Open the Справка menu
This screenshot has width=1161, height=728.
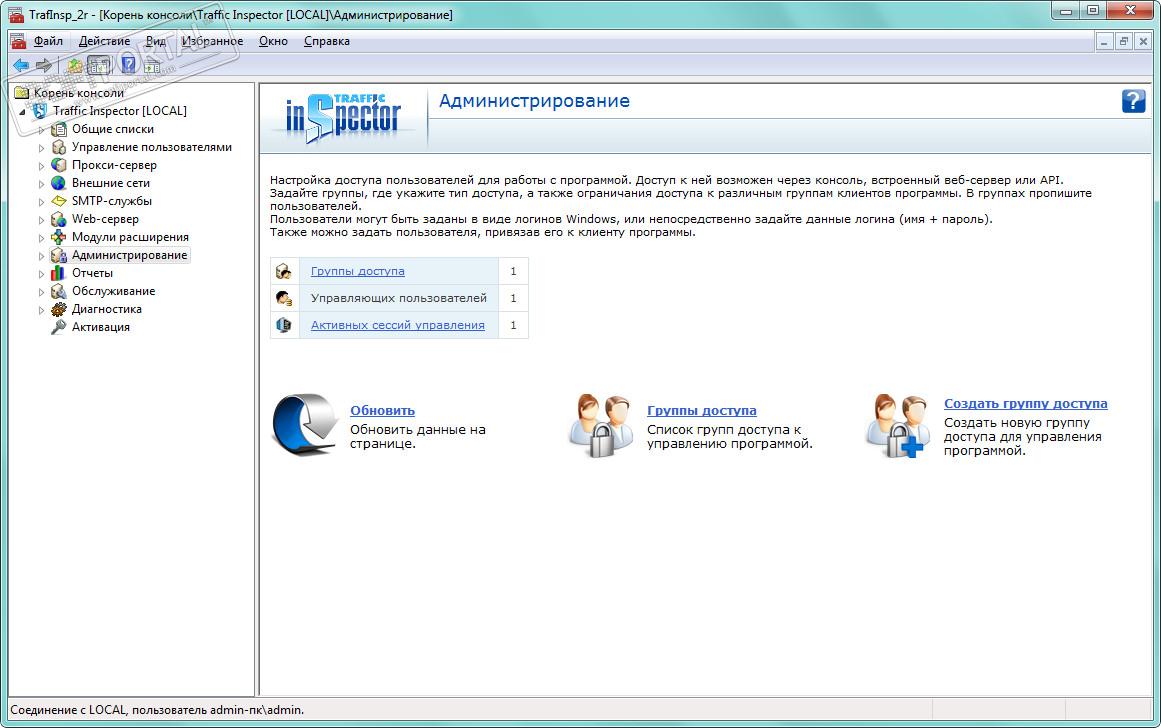[327, 41]
